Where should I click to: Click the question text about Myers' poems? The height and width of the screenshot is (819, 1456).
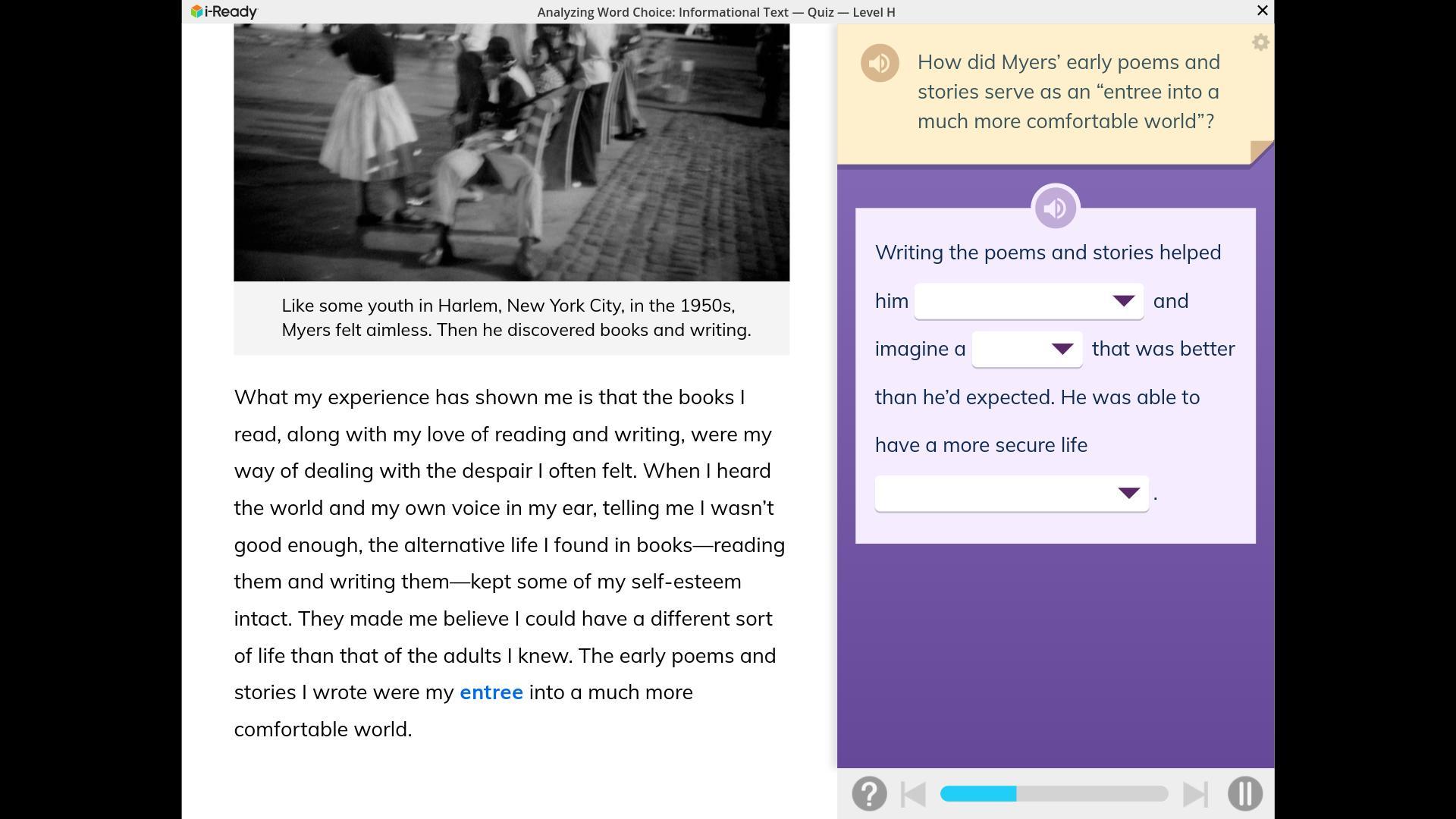coord(1068,92)
